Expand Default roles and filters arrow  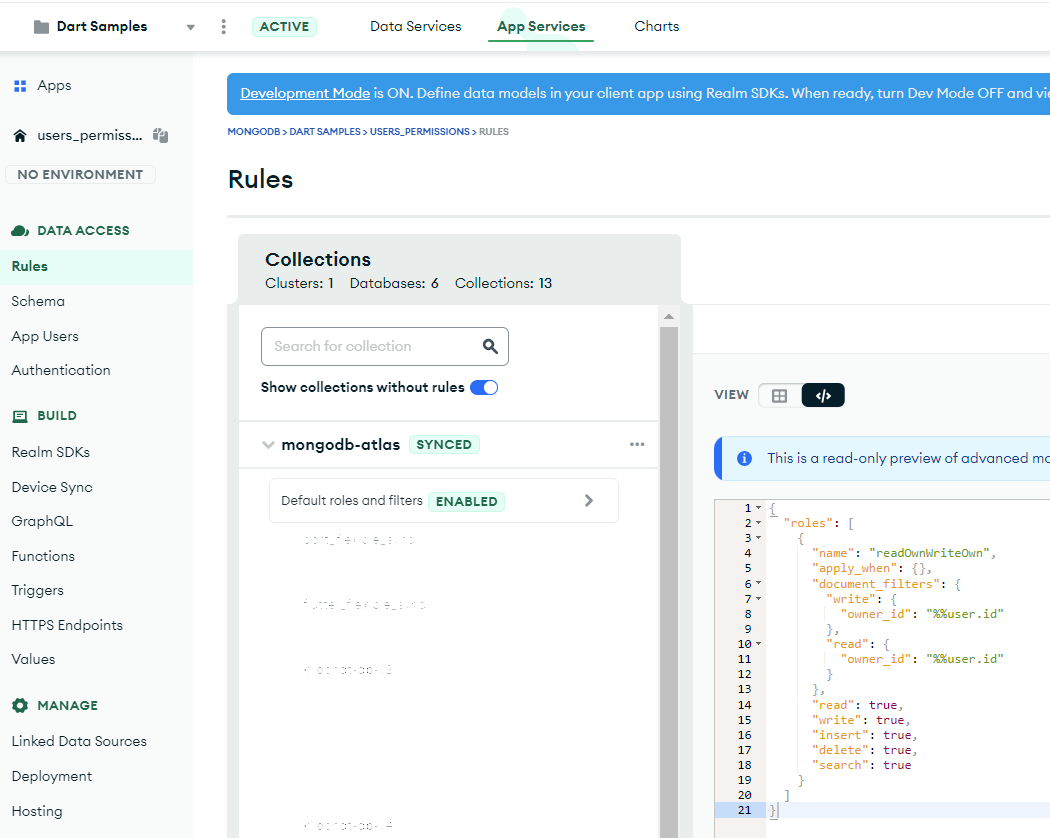click(589, 500)
